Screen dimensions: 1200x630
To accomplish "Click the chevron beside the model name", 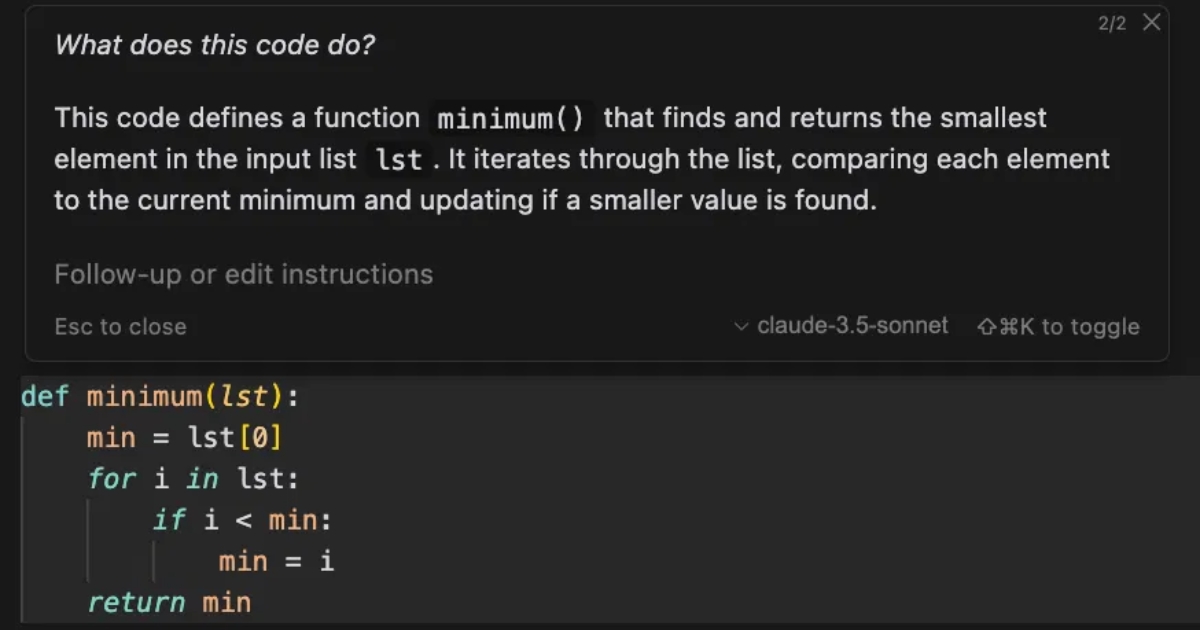I will pyautogui.click(x=741, y=326).
